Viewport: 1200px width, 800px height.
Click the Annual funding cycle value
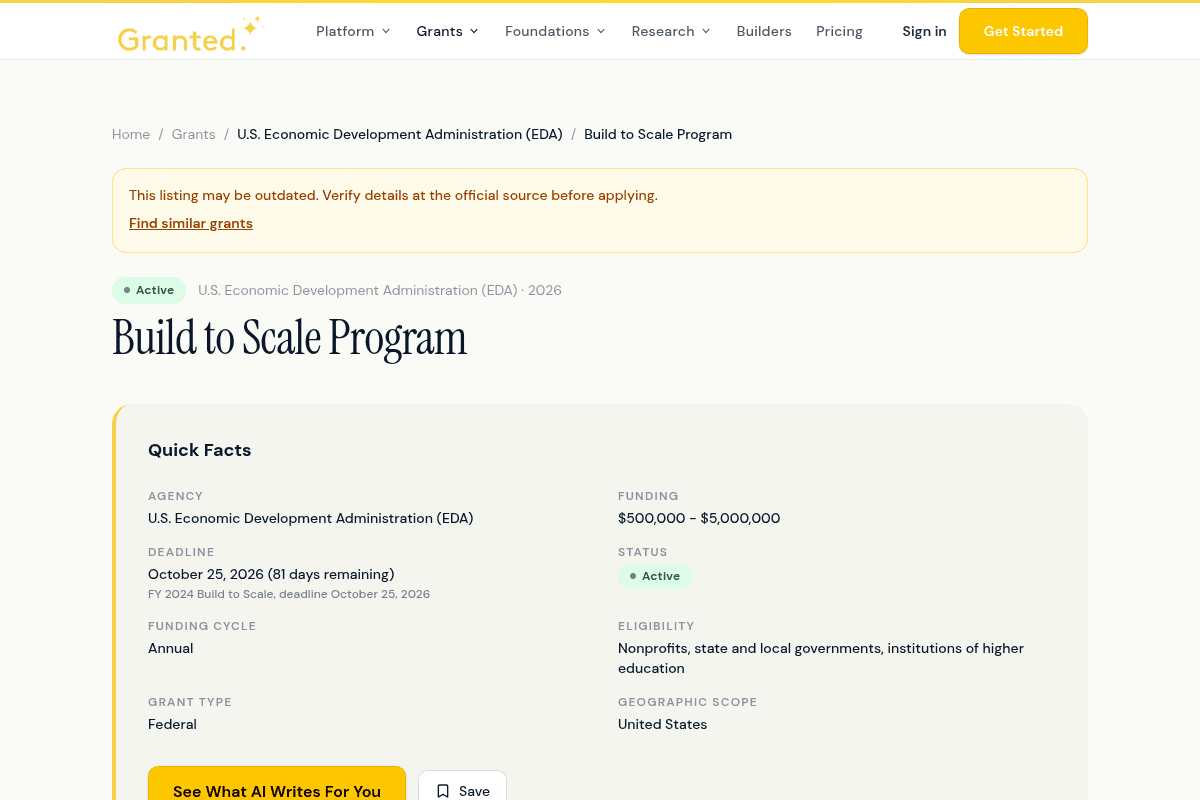coord(171,648)
